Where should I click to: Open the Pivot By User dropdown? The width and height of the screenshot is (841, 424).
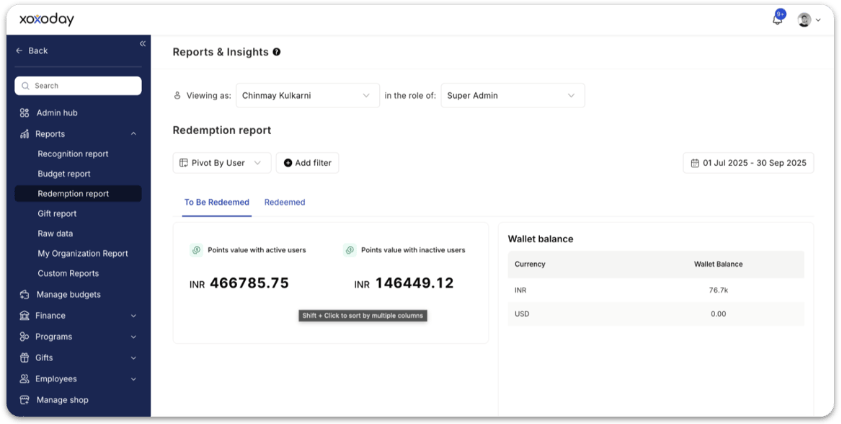coord(222,163)
